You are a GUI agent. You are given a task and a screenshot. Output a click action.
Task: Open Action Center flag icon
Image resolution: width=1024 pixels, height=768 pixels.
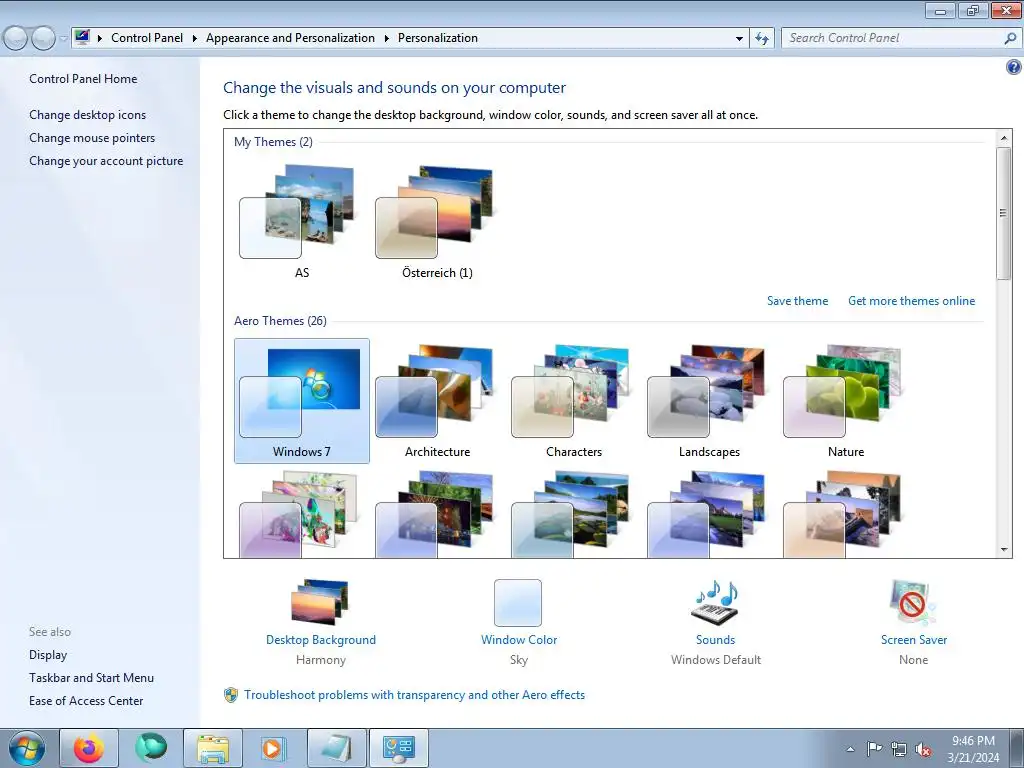click(x=874, y=749)
